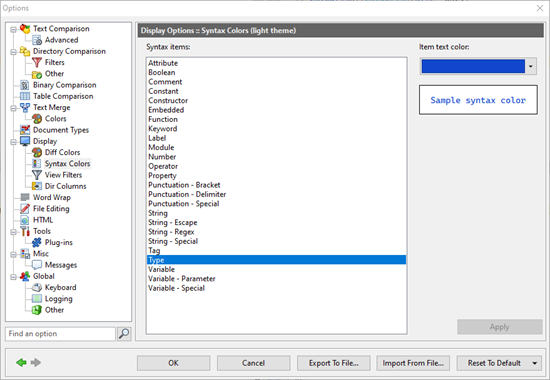Click the Filters funnel icon
Screen dimensions: 550x380
(x=37, y=62)
